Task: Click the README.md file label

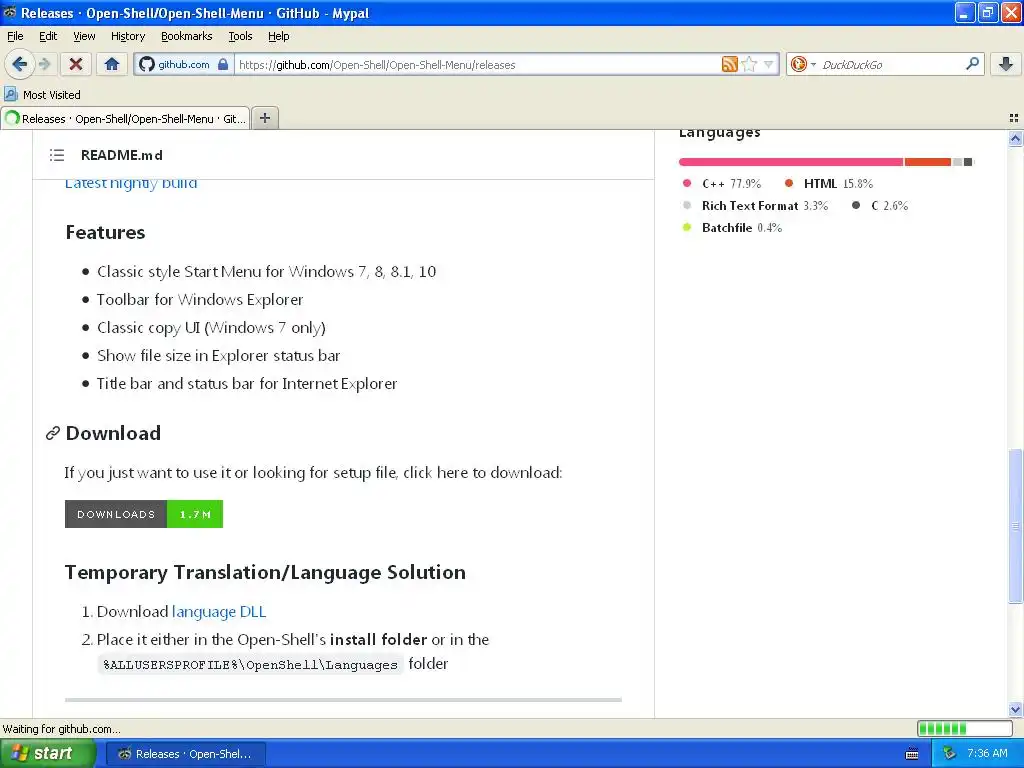Action: pos(121,155)
